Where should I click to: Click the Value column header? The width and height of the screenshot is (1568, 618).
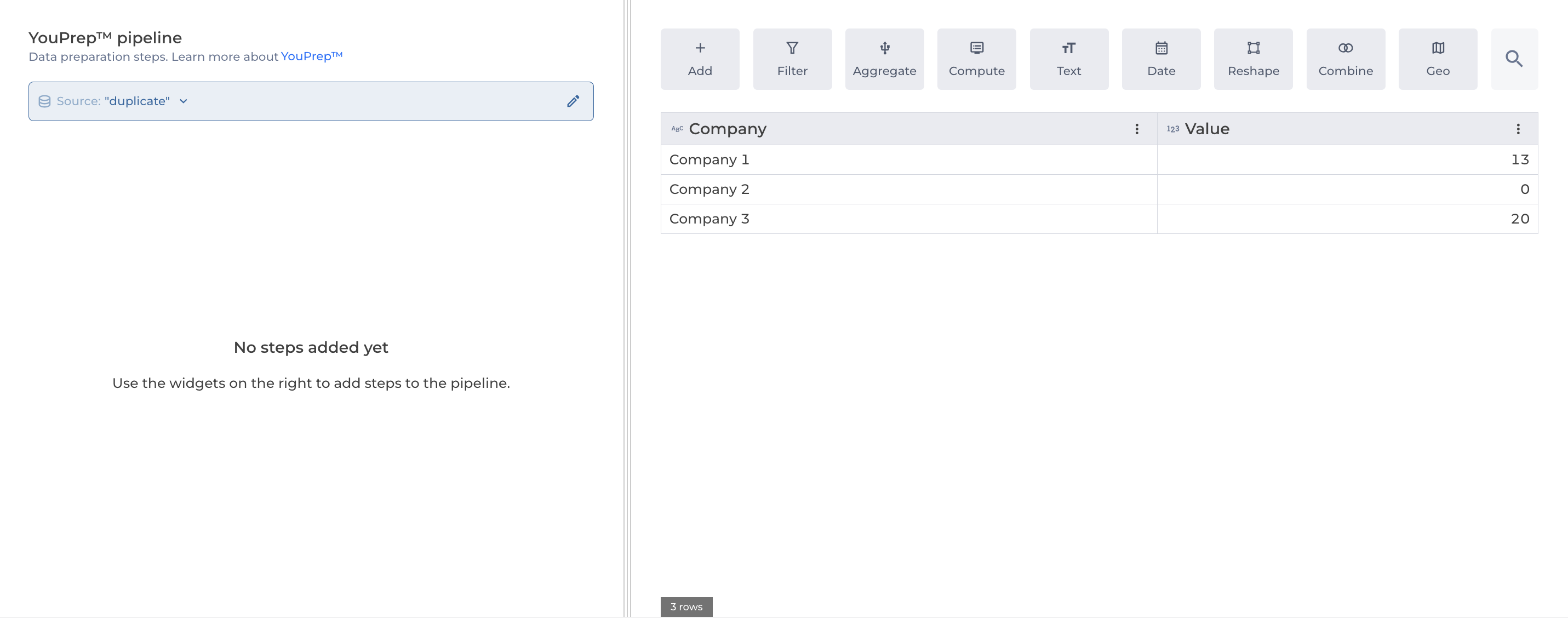pyautogui.click(x=1206, y=129)
